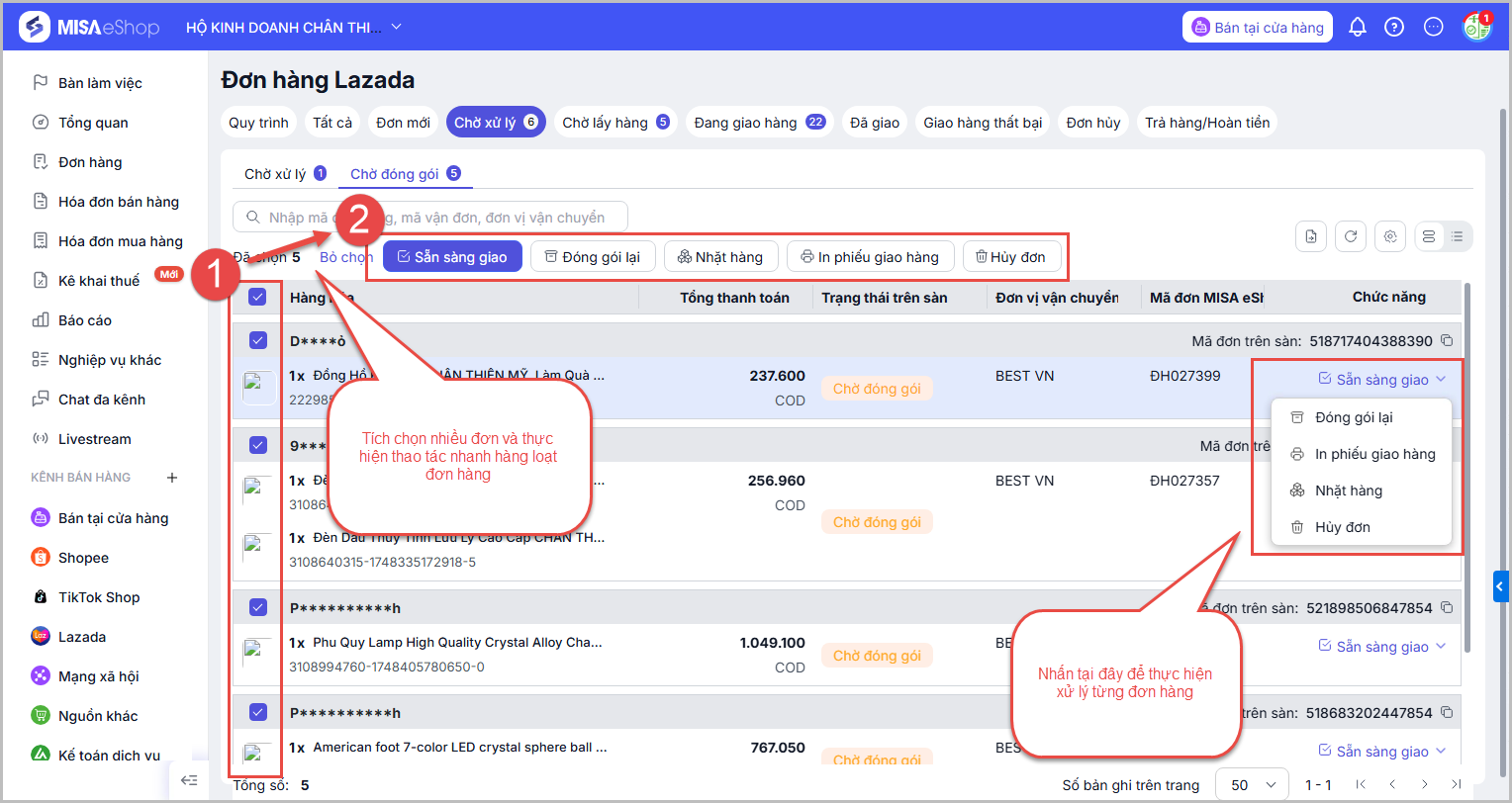Screen dimensions: 1512x803
Task: Add a sales channel with the plus icon
Action: click(172, 478)
